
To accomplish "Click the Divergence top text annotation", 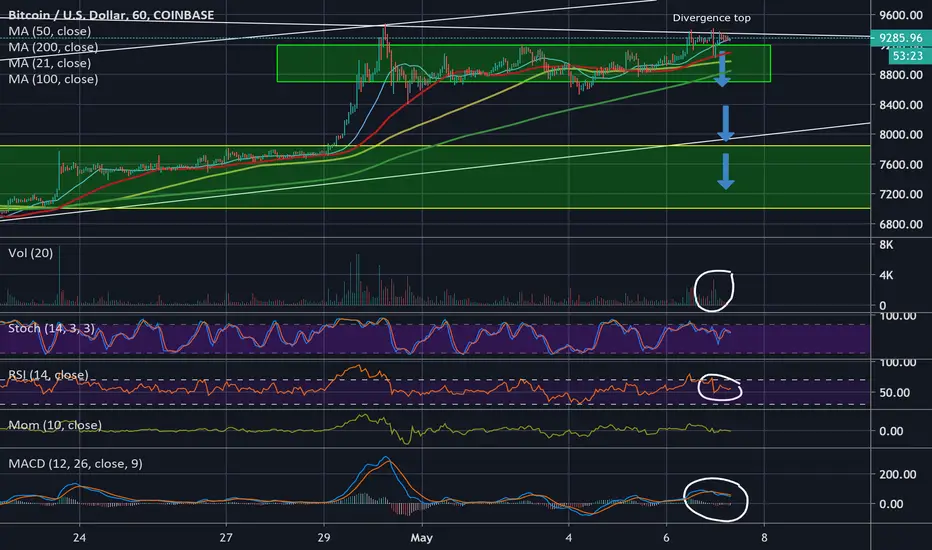I will (711, 18).
